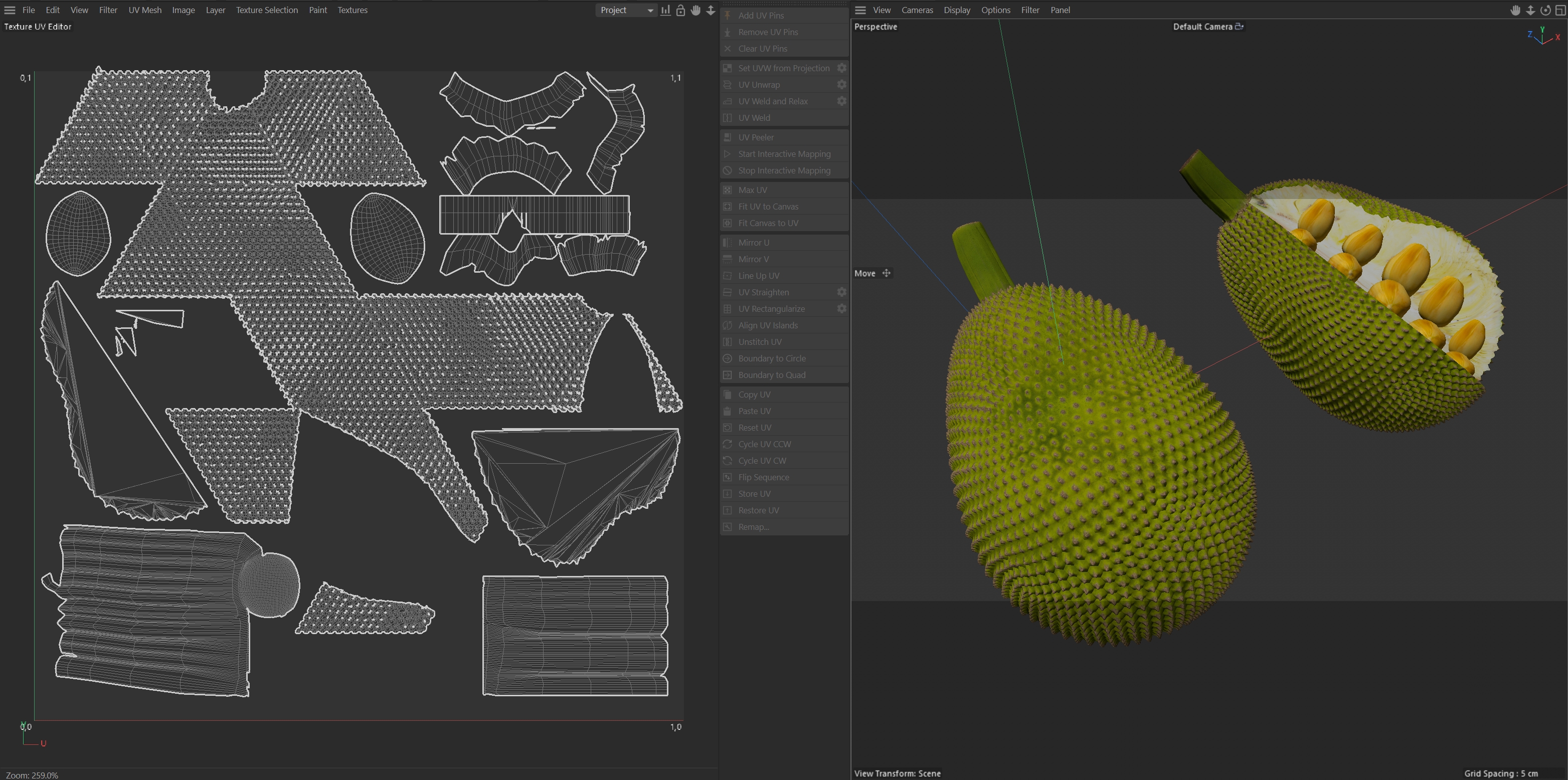Click Set UVW from Projection gear icon

coord(841,68)
